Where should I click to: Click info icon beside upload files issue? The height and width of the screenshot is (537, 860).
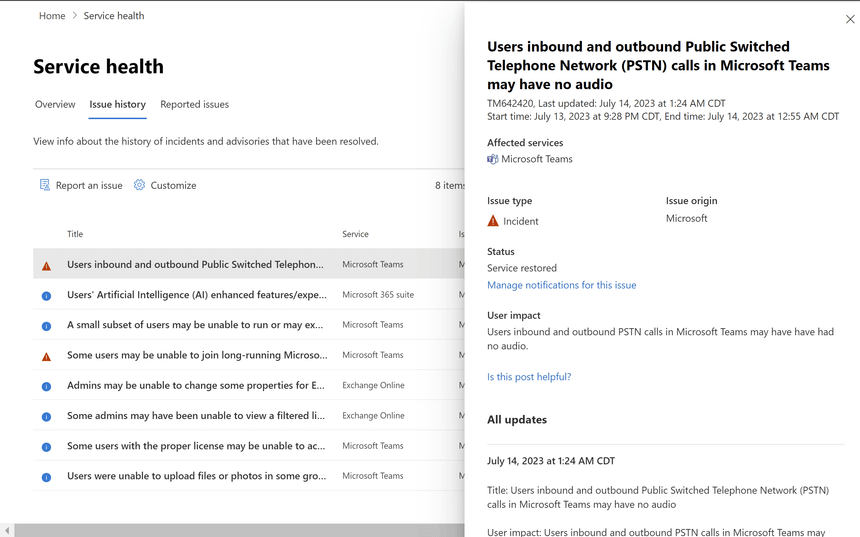pyautogui.click(x=46, y=477)
